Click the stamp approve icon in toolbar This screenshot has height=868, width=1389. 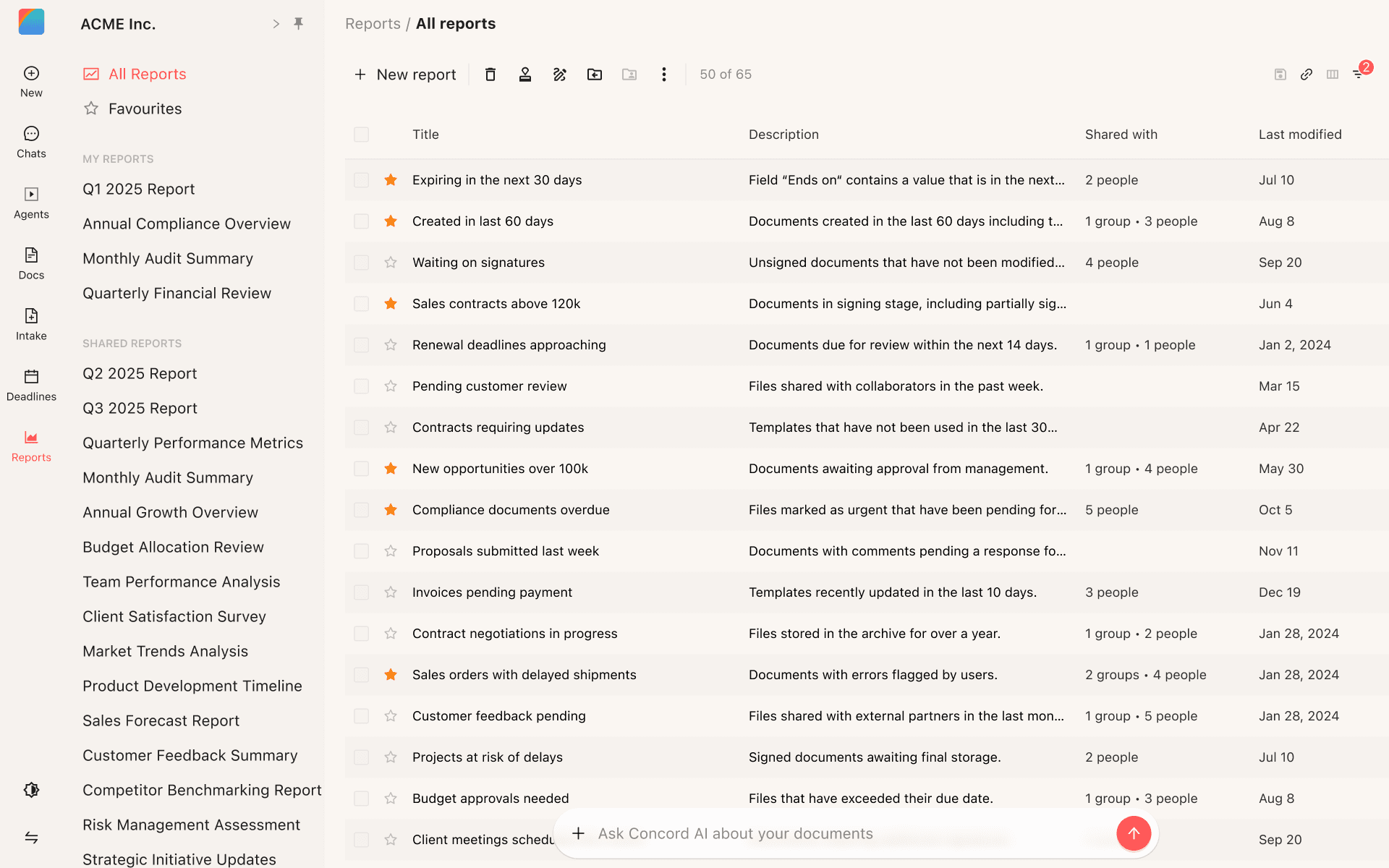coord(525,75)
